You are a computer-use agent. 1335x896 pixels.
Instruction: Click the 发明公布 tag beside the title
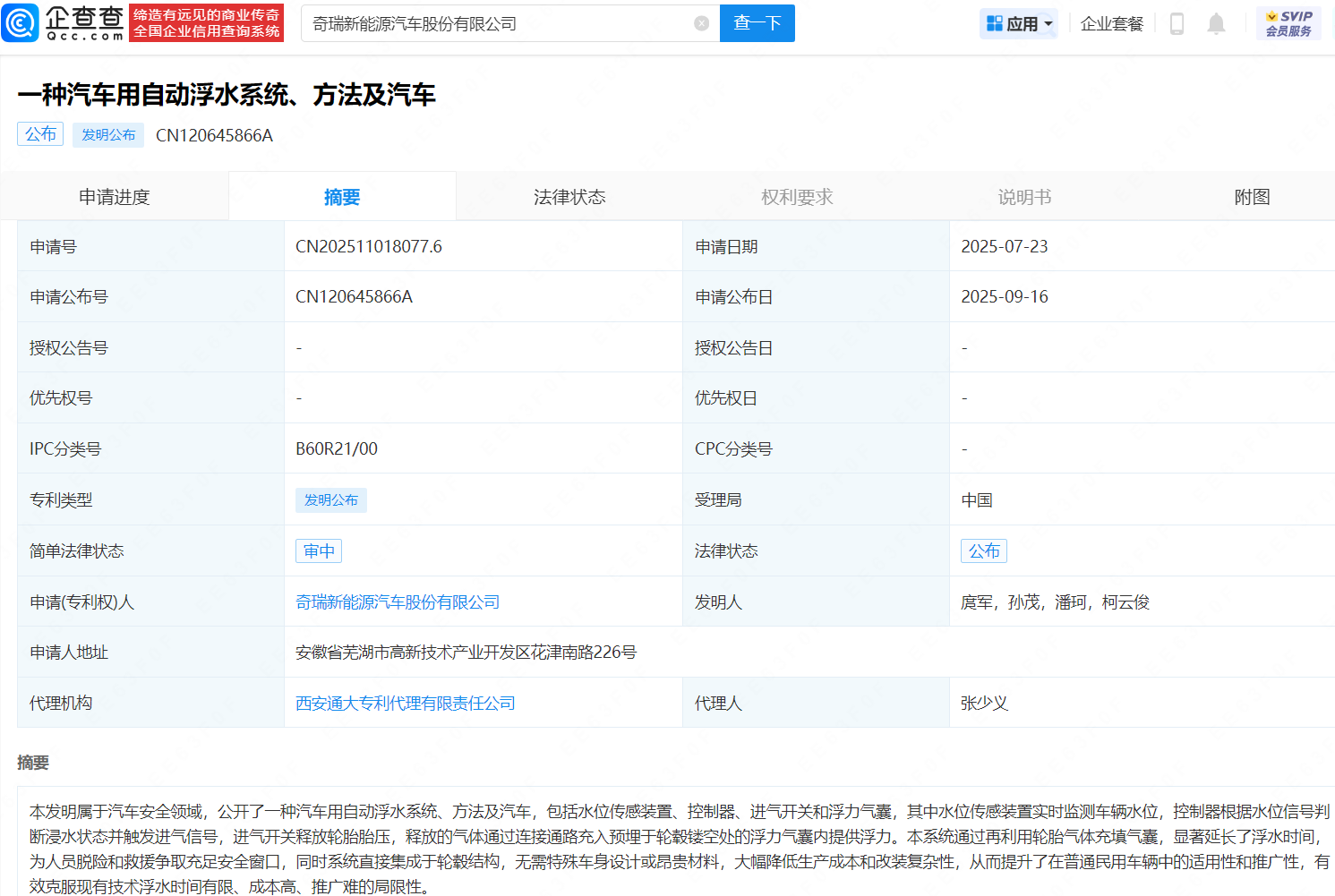point(108,135)
